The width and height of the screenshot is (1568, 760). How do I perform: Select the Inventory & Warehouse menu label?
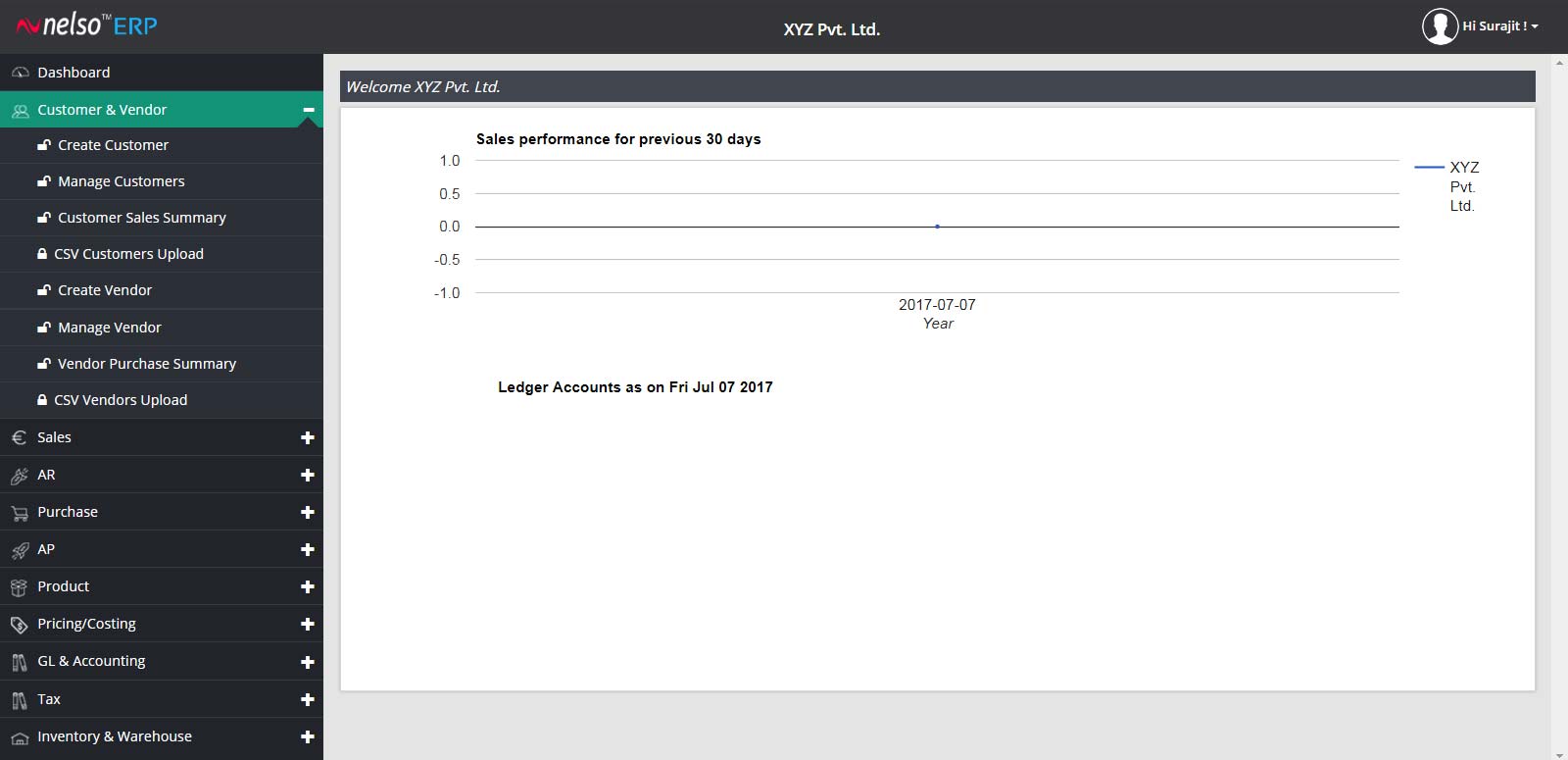coord(115,736)
